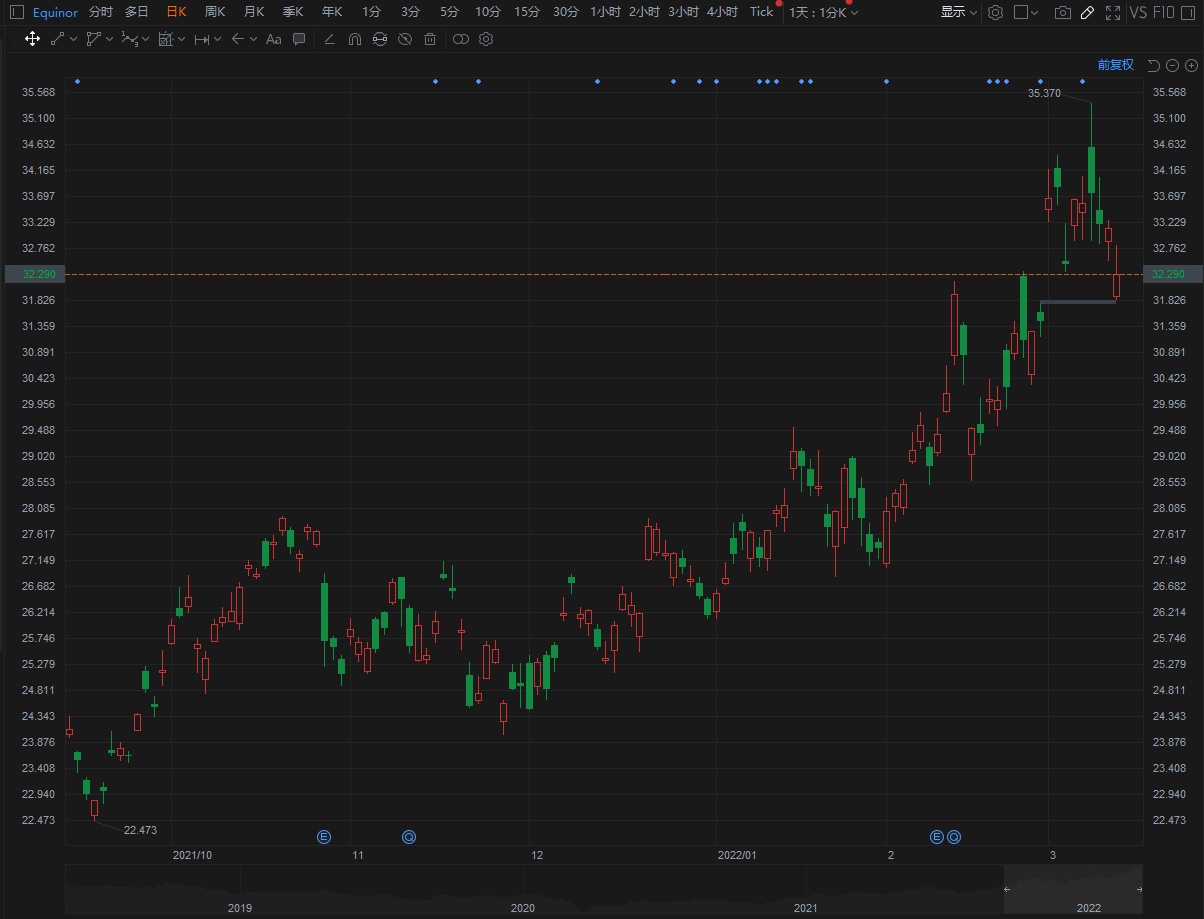This screenshot has height=919, width=1204.
Task: Switch to the 分时 intraday tab
Action: pyautogui.click(x=100, y=12)
